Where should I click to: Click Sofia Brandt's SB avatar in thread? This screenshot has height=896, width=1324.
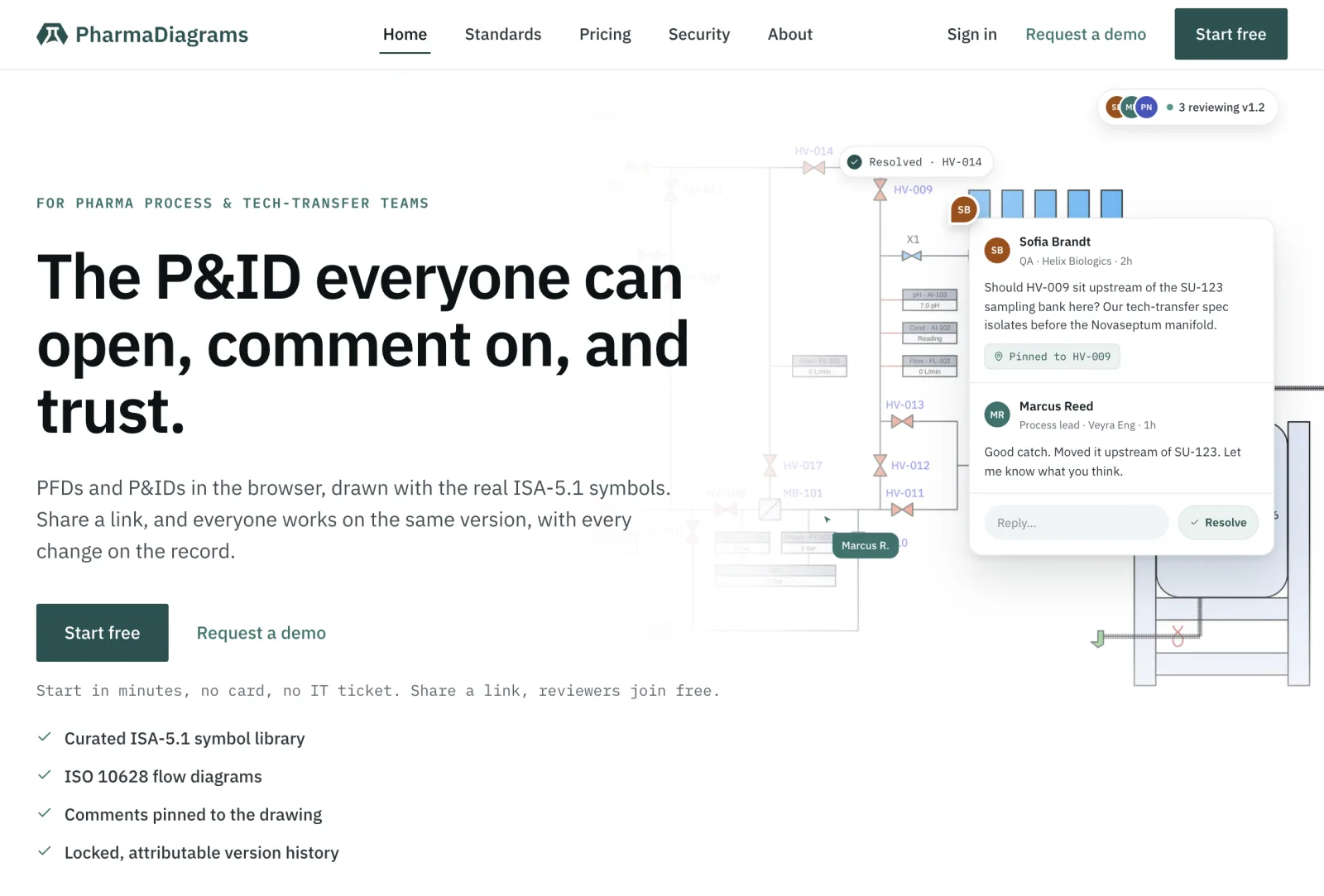997,250
